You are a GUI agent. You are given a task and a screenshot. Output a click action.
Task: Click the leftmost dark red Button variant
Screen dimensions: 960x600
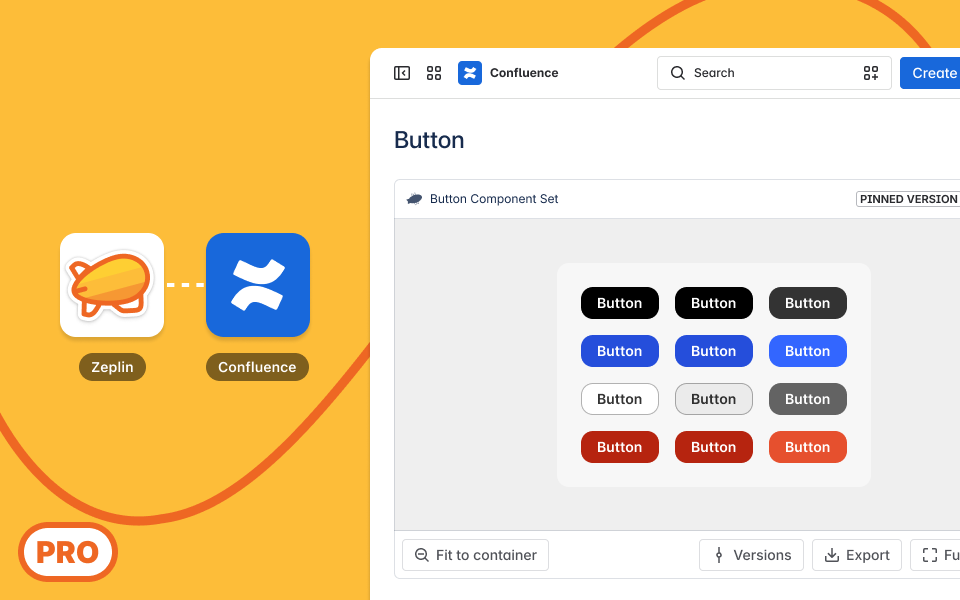[620, 447]
